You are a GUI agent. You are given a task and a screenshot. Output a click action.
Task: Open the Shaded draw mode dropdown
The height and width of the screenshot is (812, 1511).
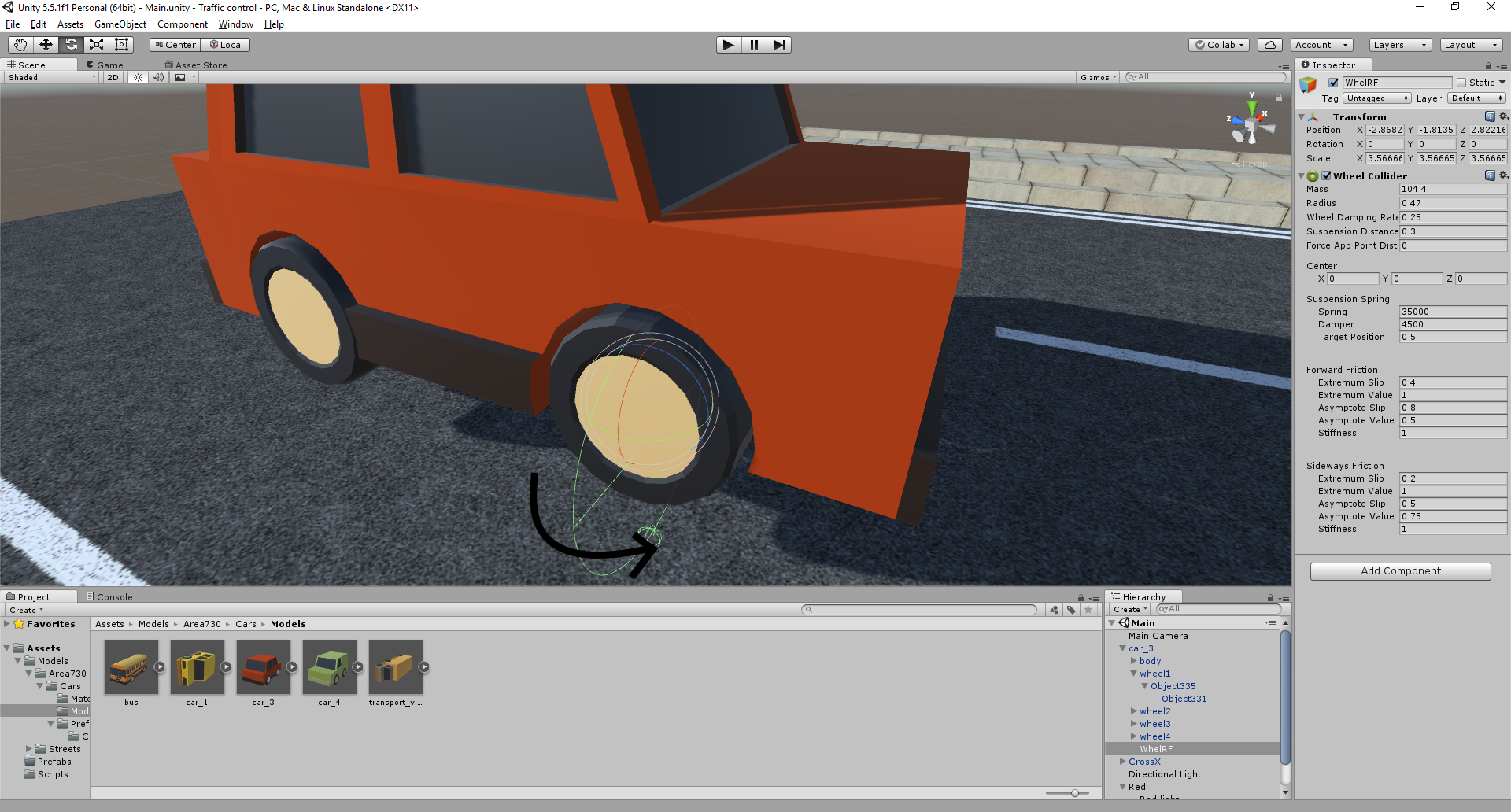[52, 77]
